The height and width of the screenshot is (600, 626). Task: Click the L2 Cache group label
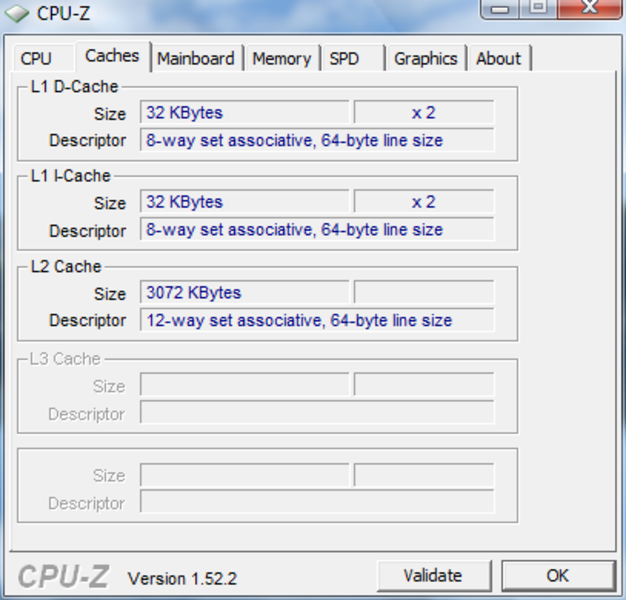click(66, 267)
